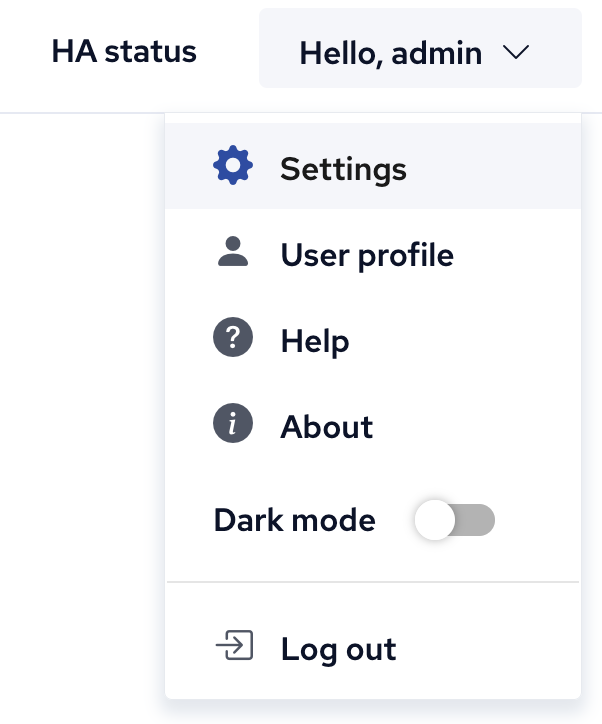Toggle the Dark mode switch
602x724 pixels.
455,521
